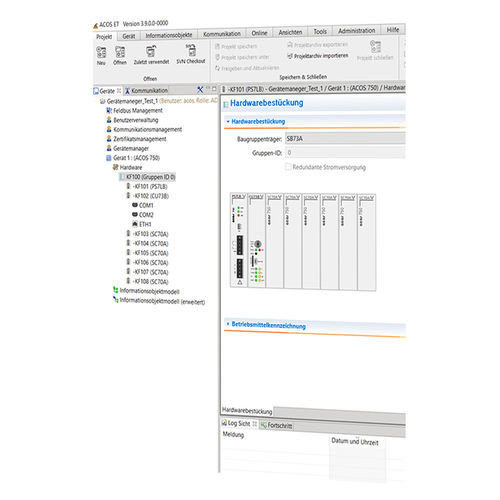
Task: Click the CU73B CPU module in the rack
Action: (x=257, y=240)
